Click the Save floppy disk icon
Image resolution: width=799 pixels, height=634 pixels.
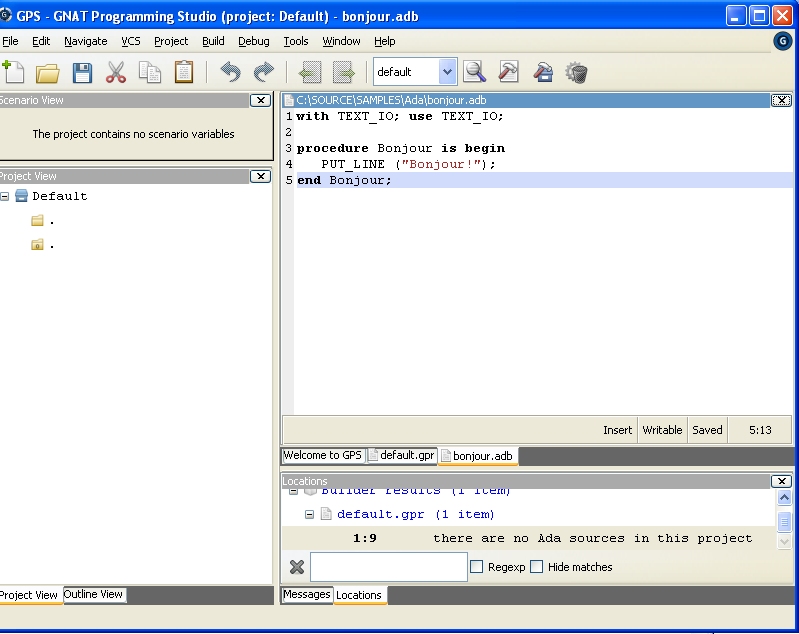click(x=82, y=72)
